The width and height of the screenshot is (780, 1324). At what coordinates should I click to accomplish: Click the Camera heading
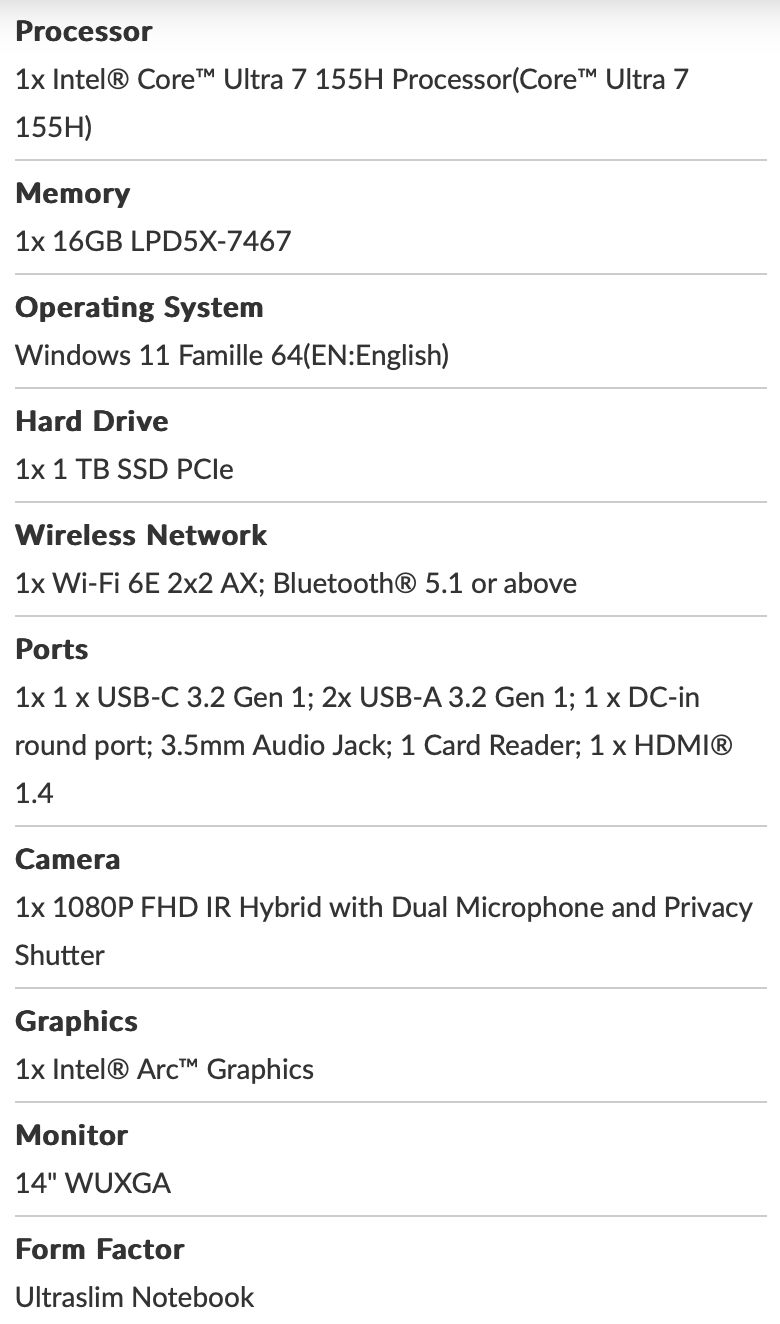(68, 859)
